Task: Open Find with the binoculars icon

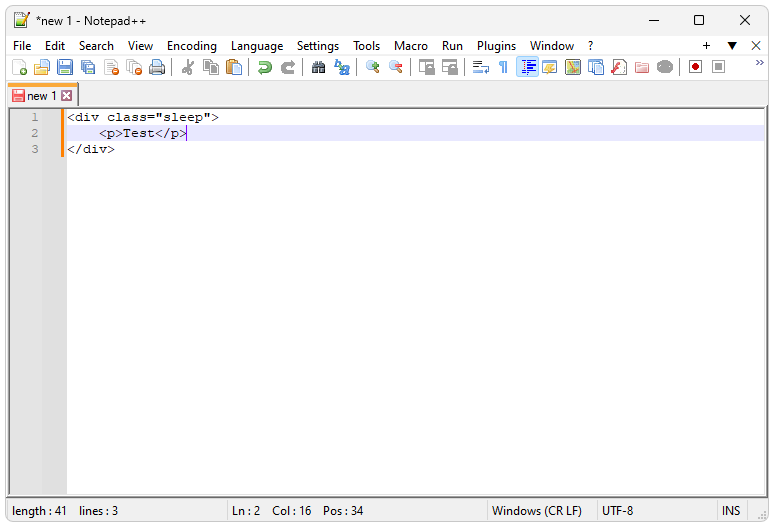Action: [319, 67]
